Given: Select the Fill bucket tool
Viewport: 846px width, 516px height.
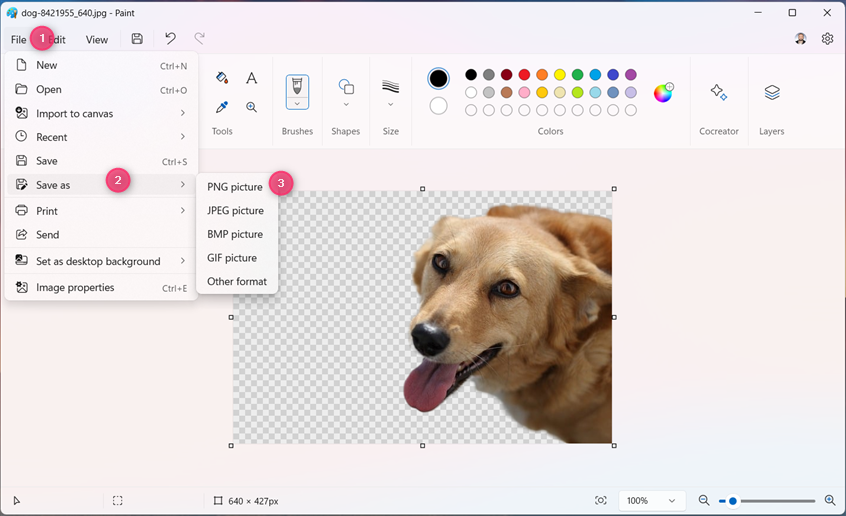Looking at the screenshot, I should [x=222, y=78].
